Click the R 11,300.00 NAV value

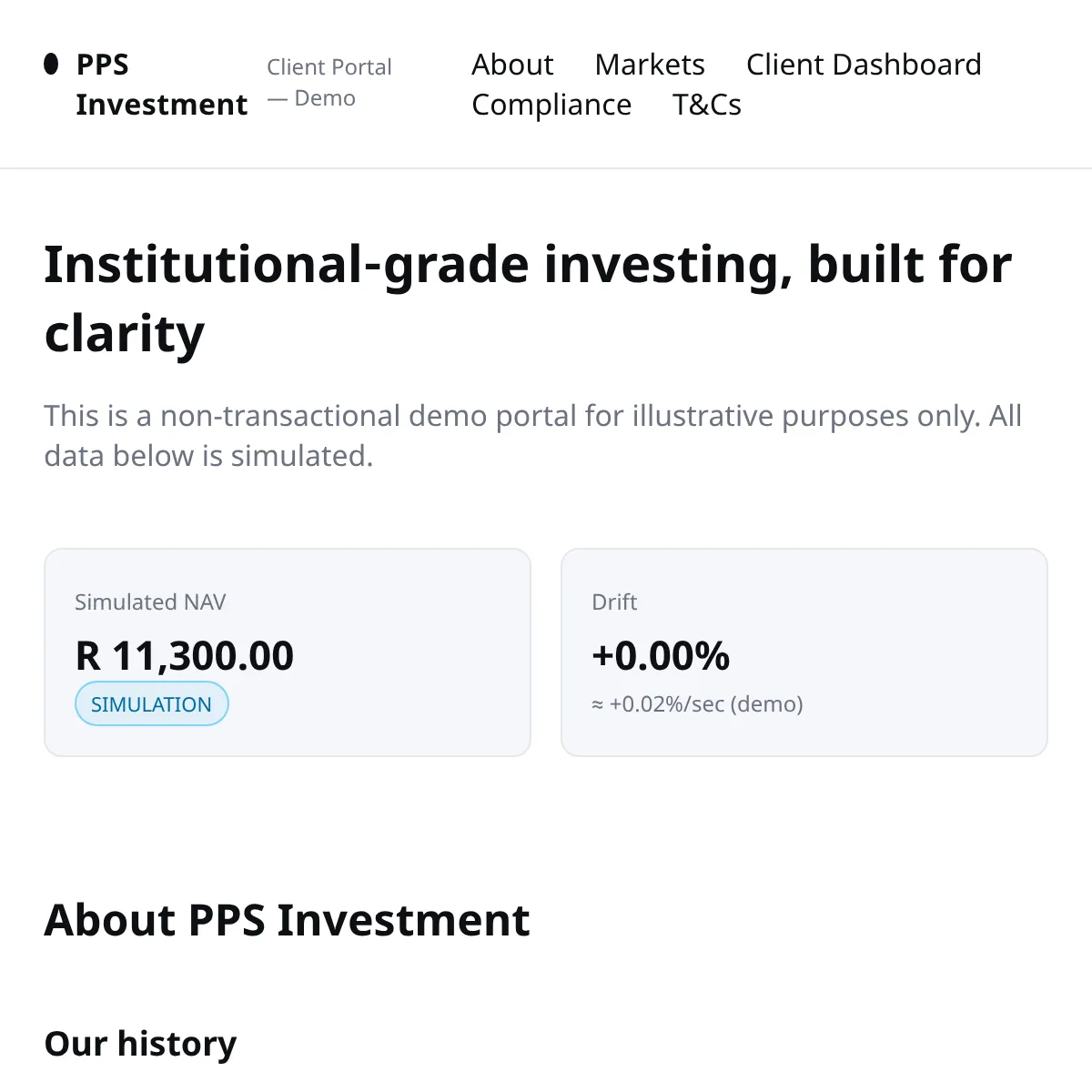click(x=185, y=655)
